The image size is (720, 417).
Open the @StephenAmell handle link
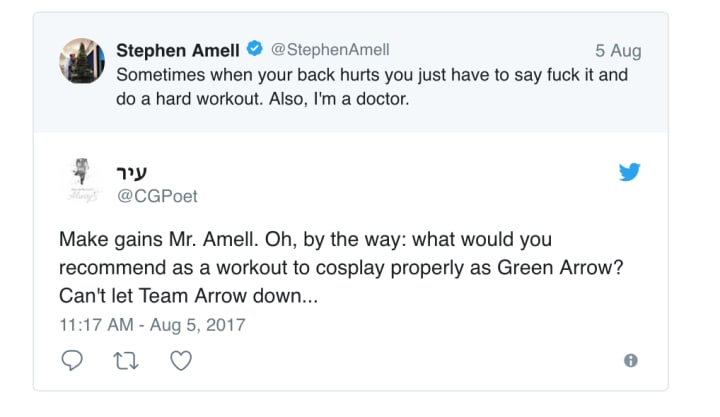[330, 50]
